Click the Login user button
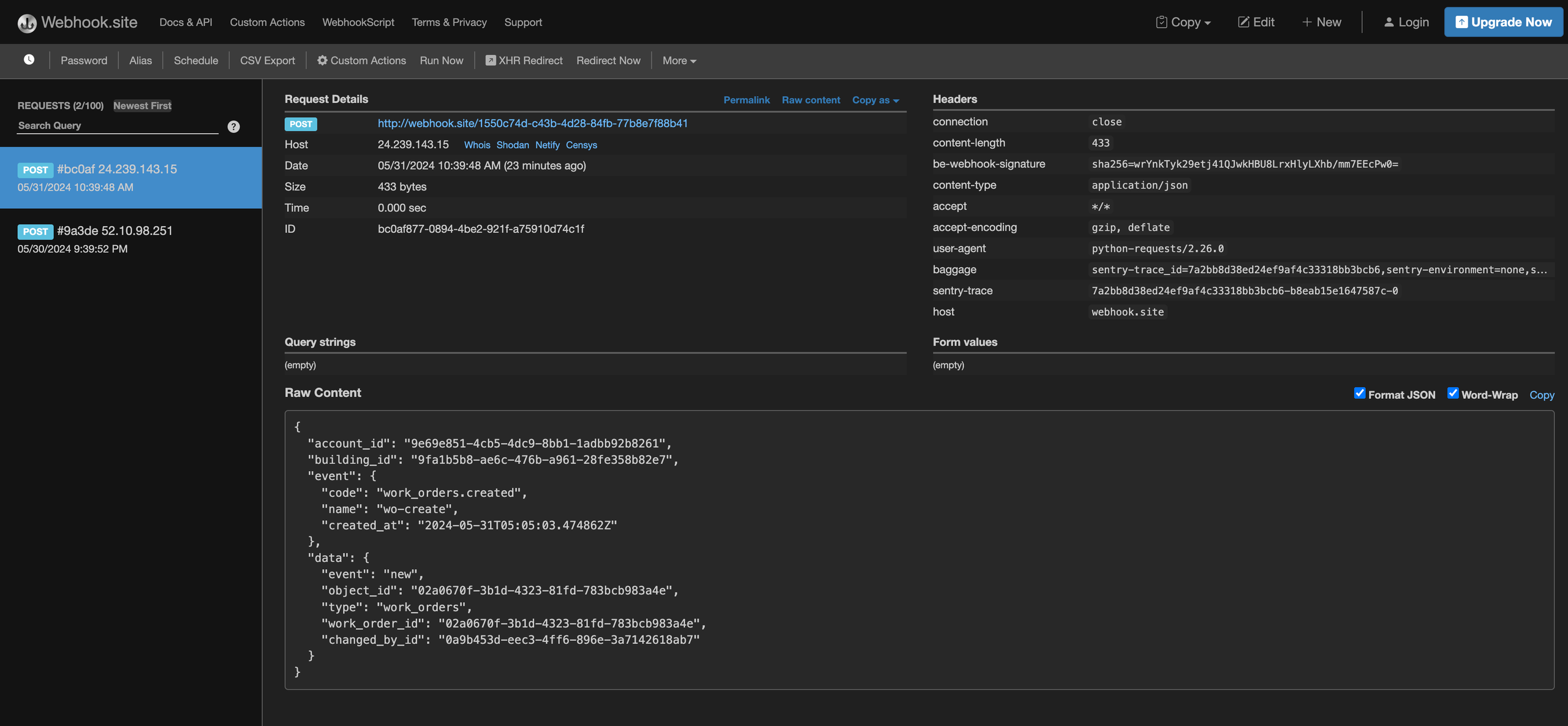Image resolution: width=1568 pixels, height=726 pixels. 1406,22
